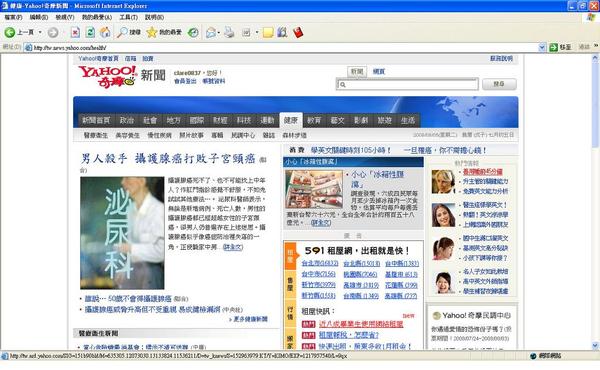
Task: Click the Windows flag logo in menu bar corner
Action: point(591,18)
